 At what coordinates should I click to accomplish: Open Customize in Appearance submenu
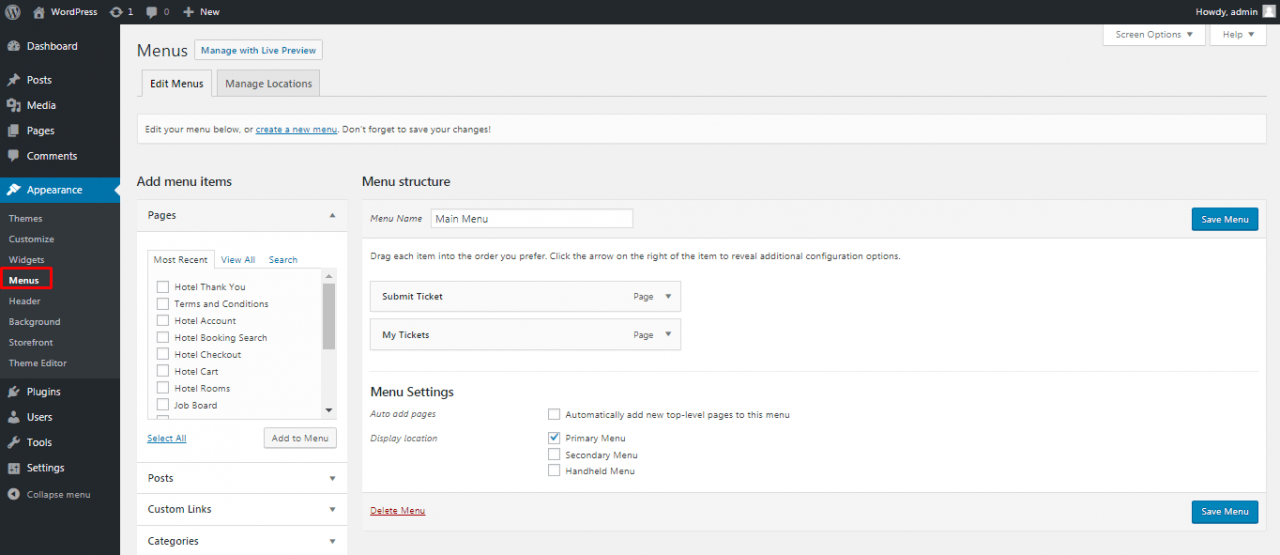(32, 239)
